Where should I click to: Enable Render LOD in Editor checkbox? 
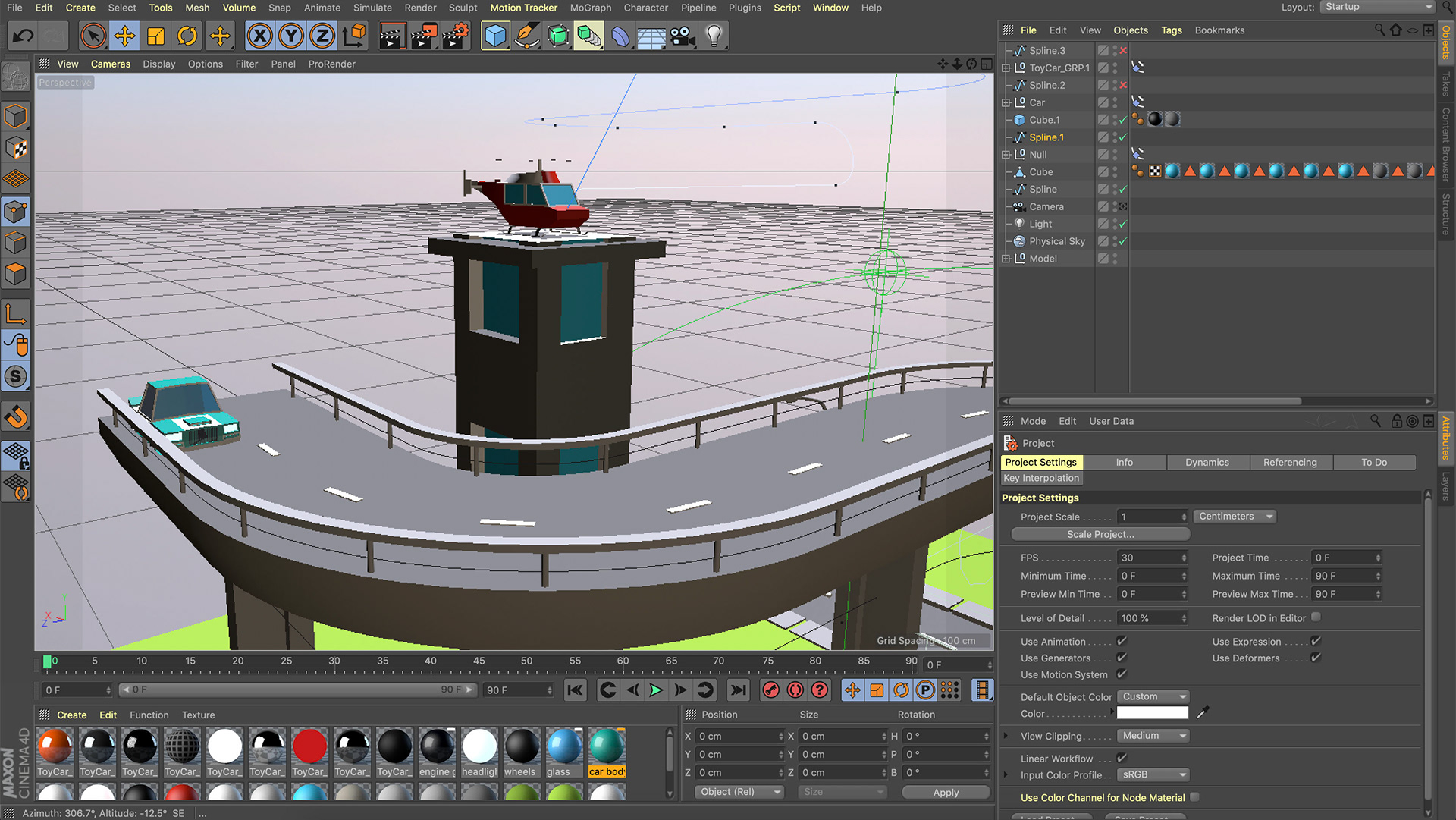[1316, 617]
